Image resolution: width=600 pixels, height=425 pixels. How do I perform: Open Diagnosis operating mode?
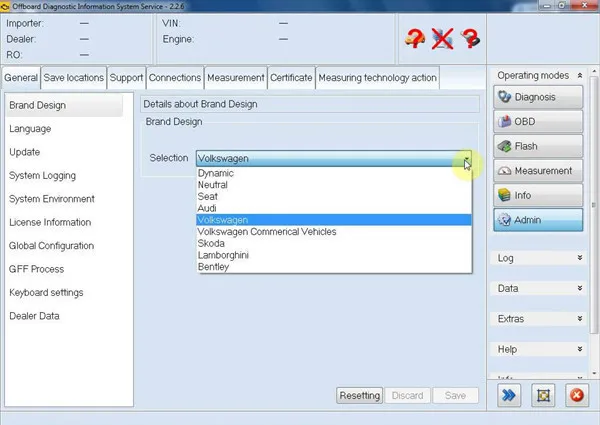pos(538,97)
